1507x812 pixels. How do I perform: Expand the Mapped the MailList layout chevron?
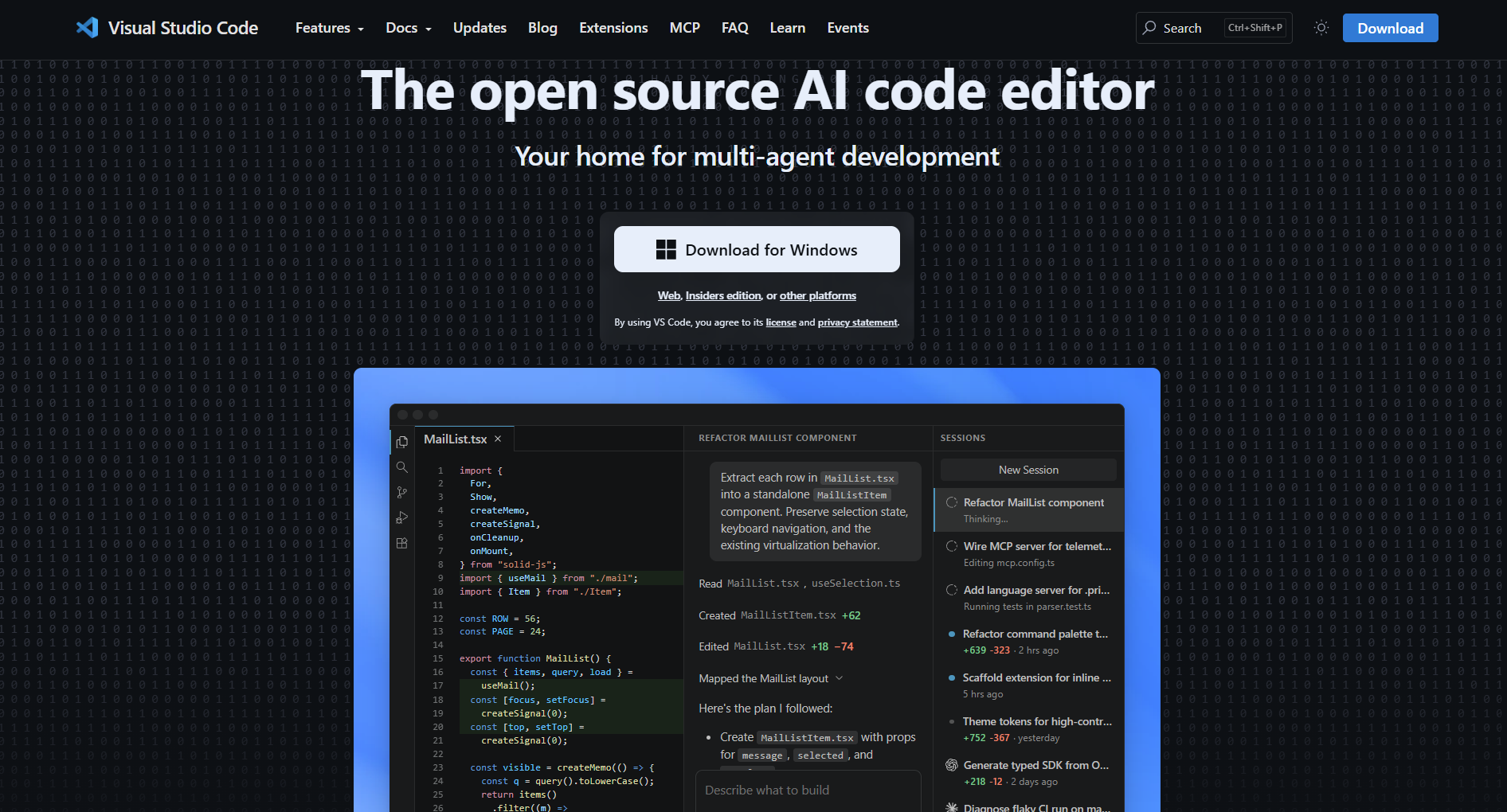point(839,678)
